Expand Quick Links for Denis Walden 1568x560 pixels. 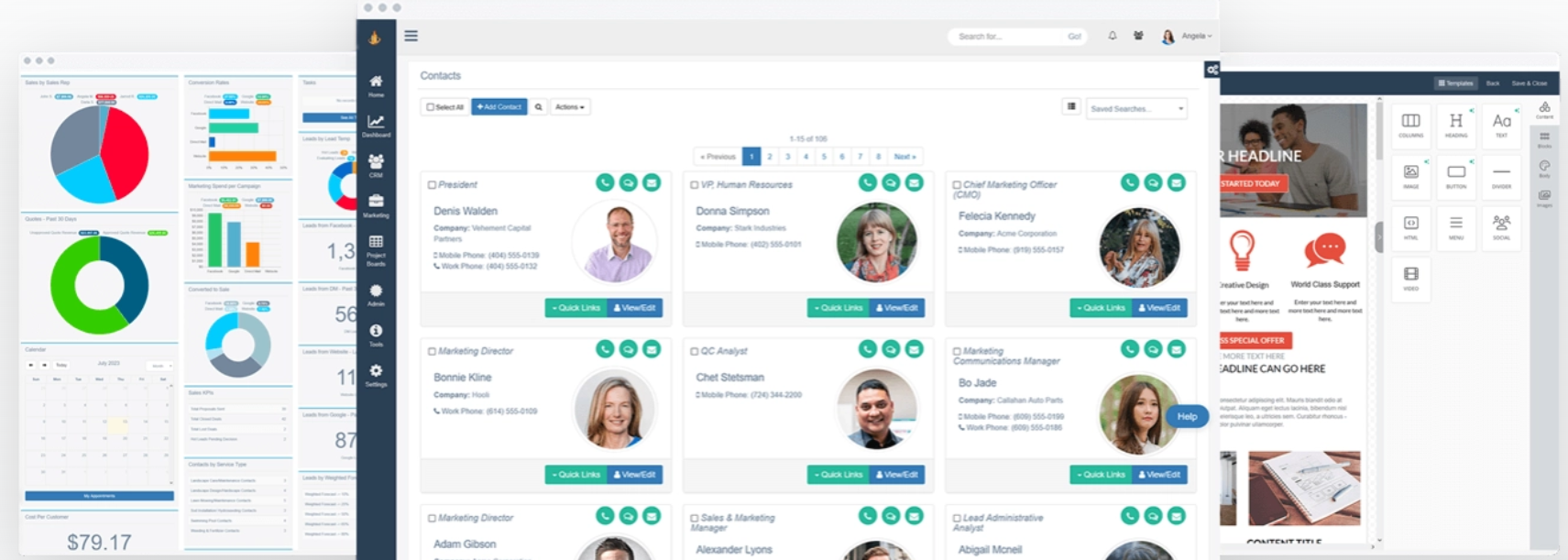coord(576,308)
